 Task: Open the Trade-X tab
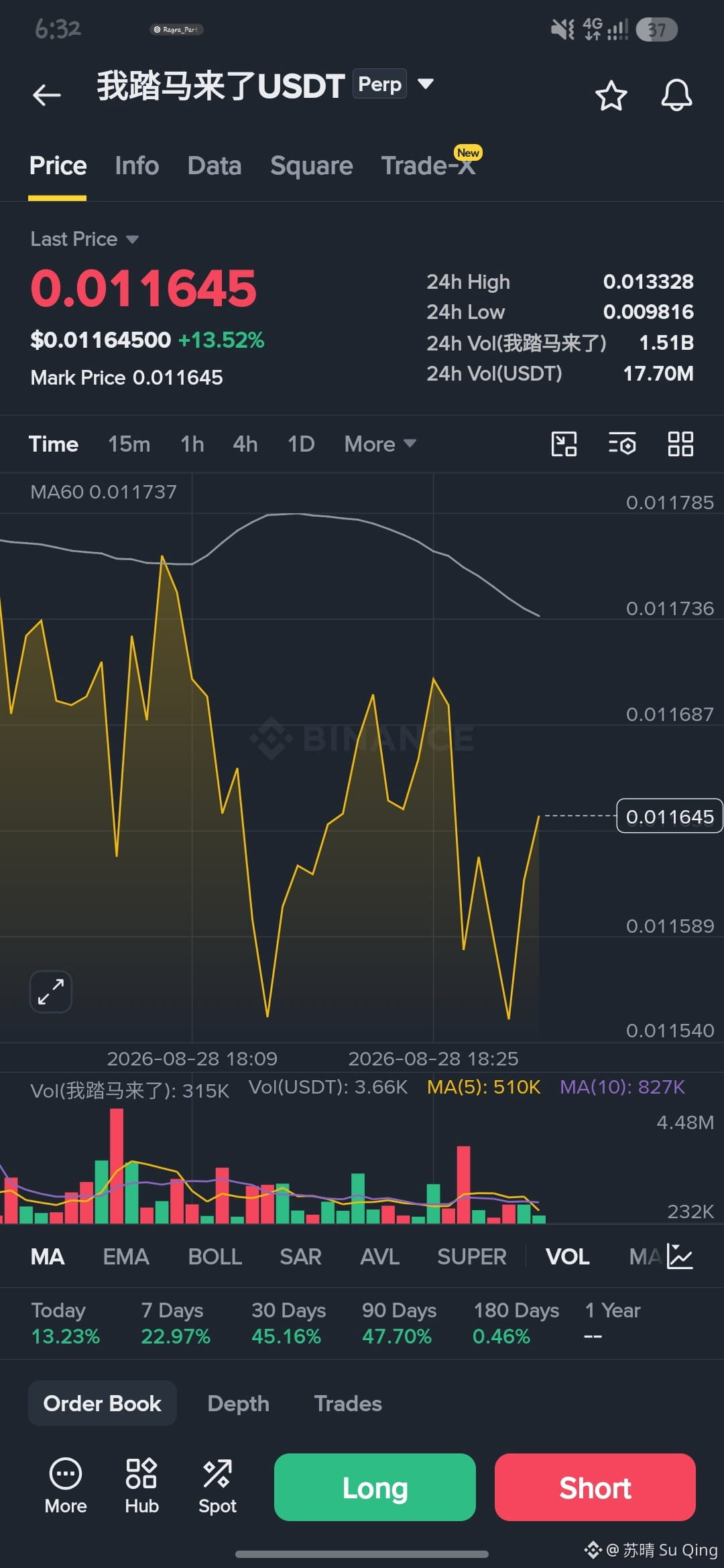tap(429, 166)
